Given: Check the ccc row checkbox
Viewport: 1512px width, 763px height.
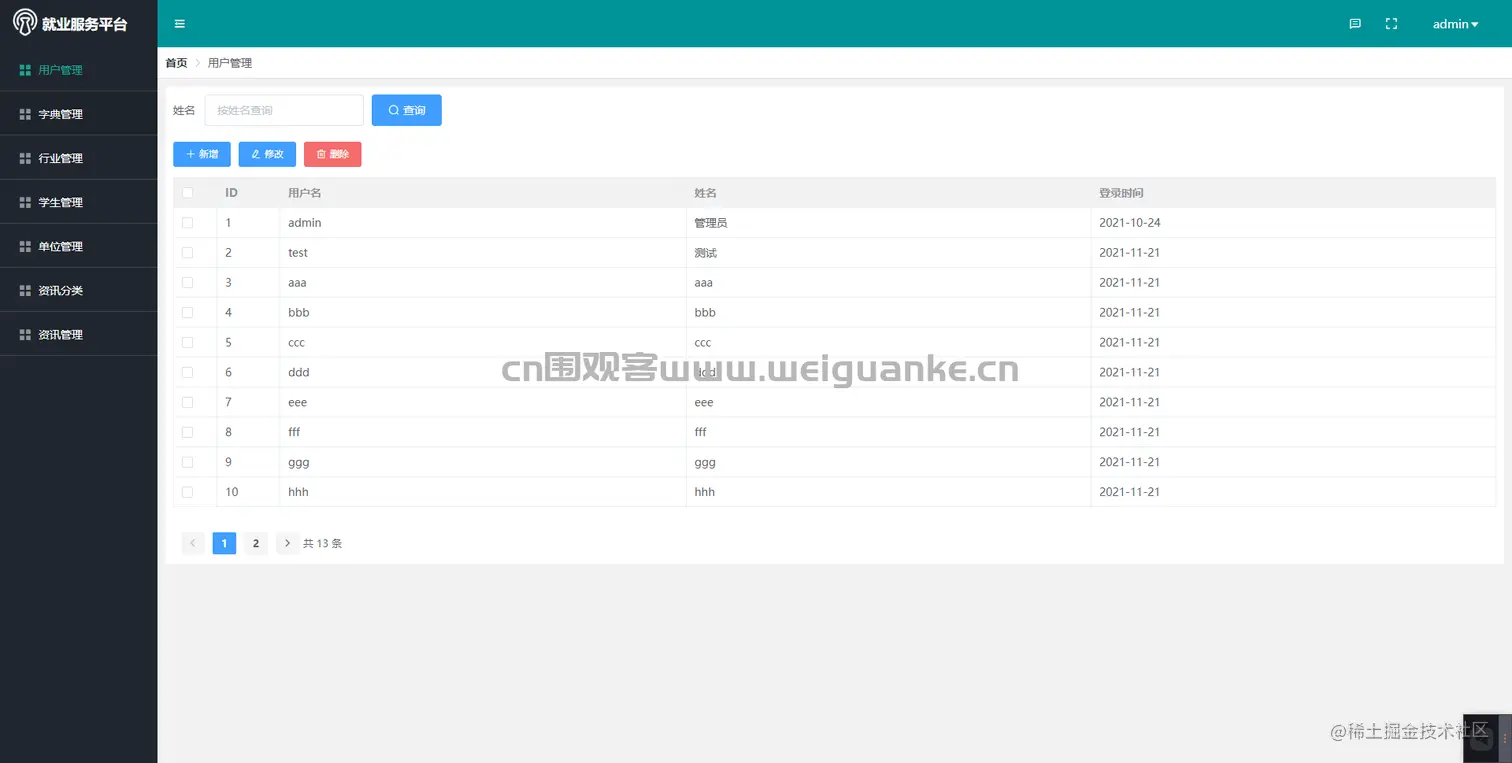Looking at the screenshot, I should point(187,342).
